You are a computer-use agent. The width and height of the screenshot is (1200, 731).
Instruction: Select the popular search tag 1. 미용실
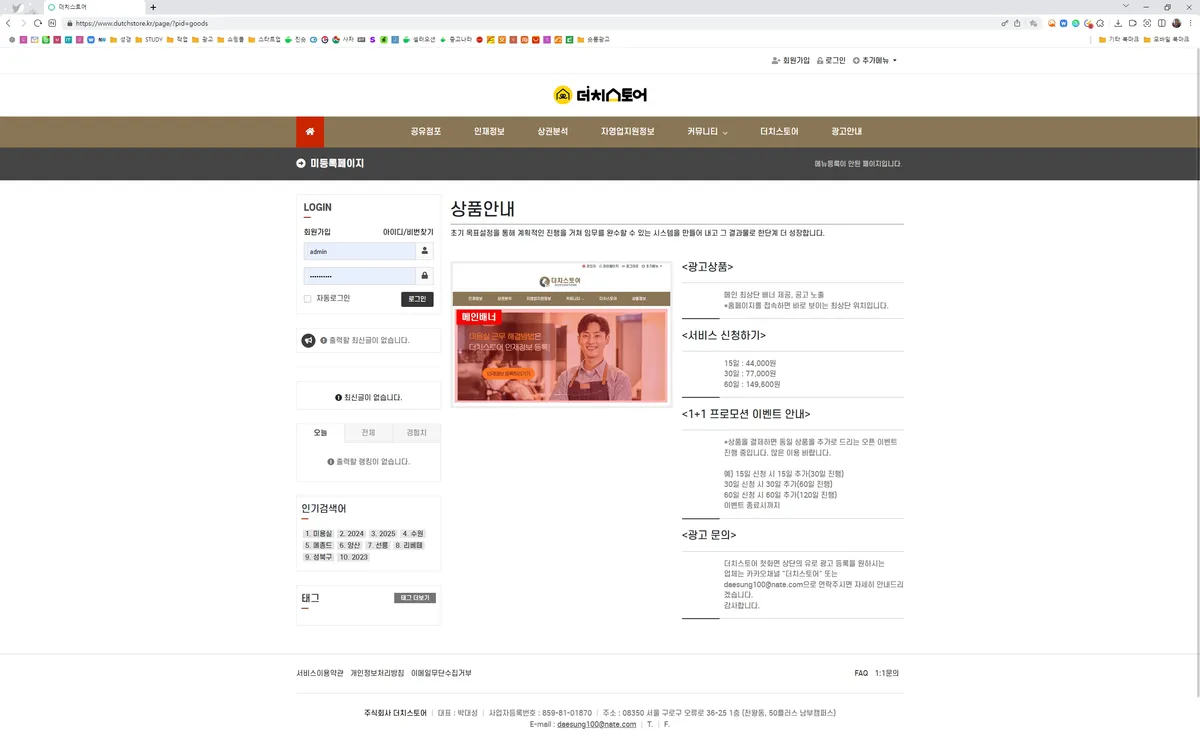tap(318, 534)
